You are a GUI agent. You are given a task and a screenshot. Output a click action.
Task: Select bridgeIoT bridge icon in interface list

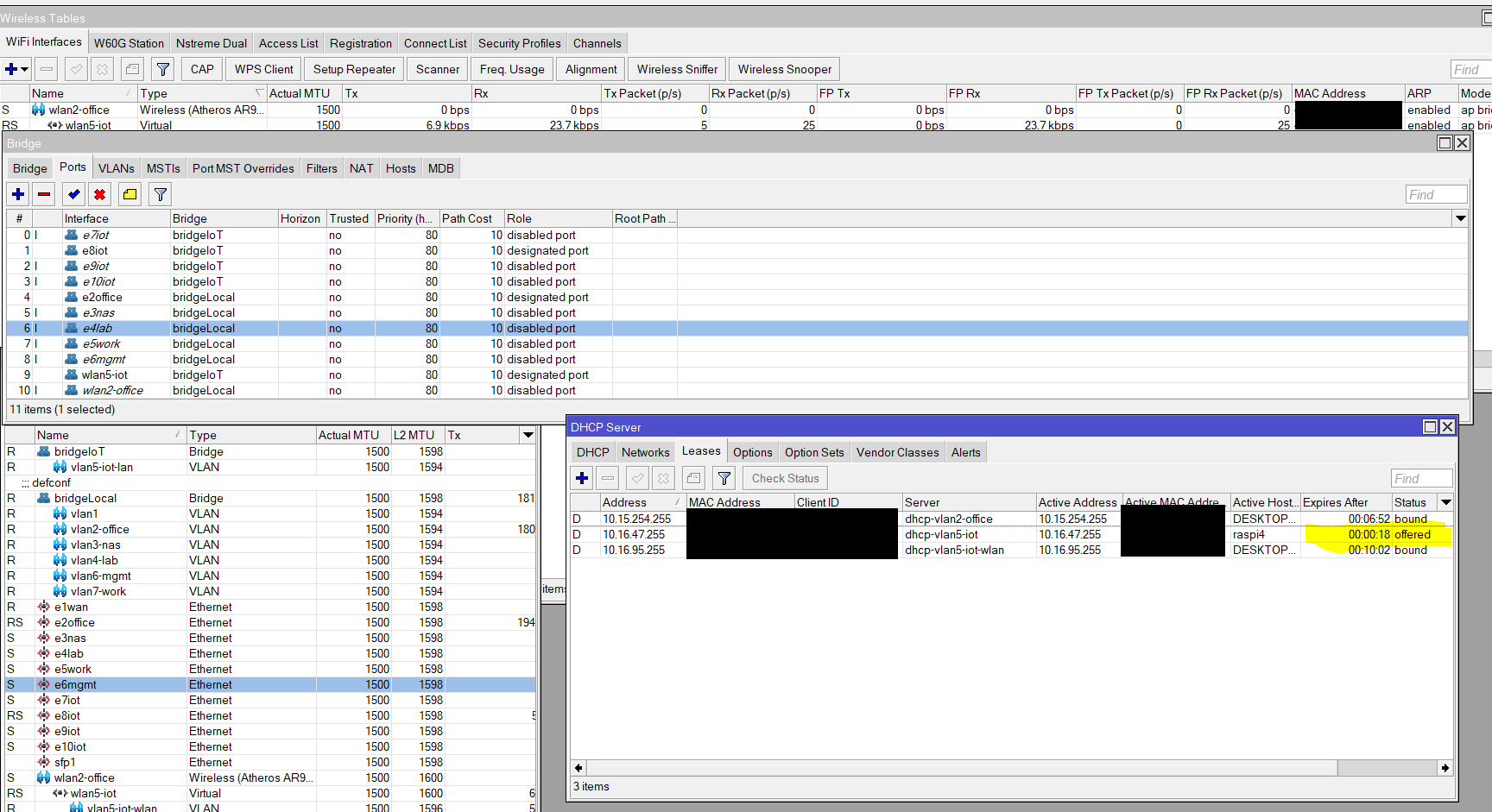(44, 451)
